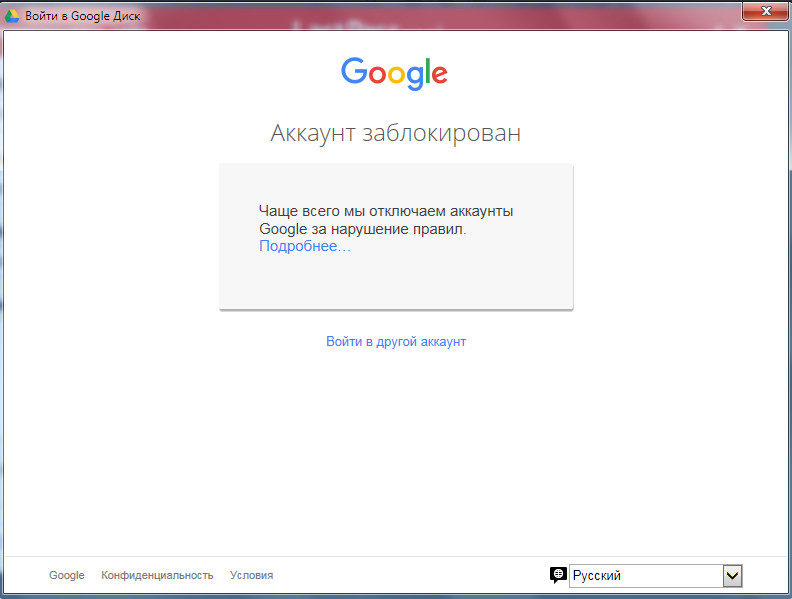Click 'Войти в другой аккаунт' link
The width and height of the screenshot is (792, 599).
coord(396,341)
